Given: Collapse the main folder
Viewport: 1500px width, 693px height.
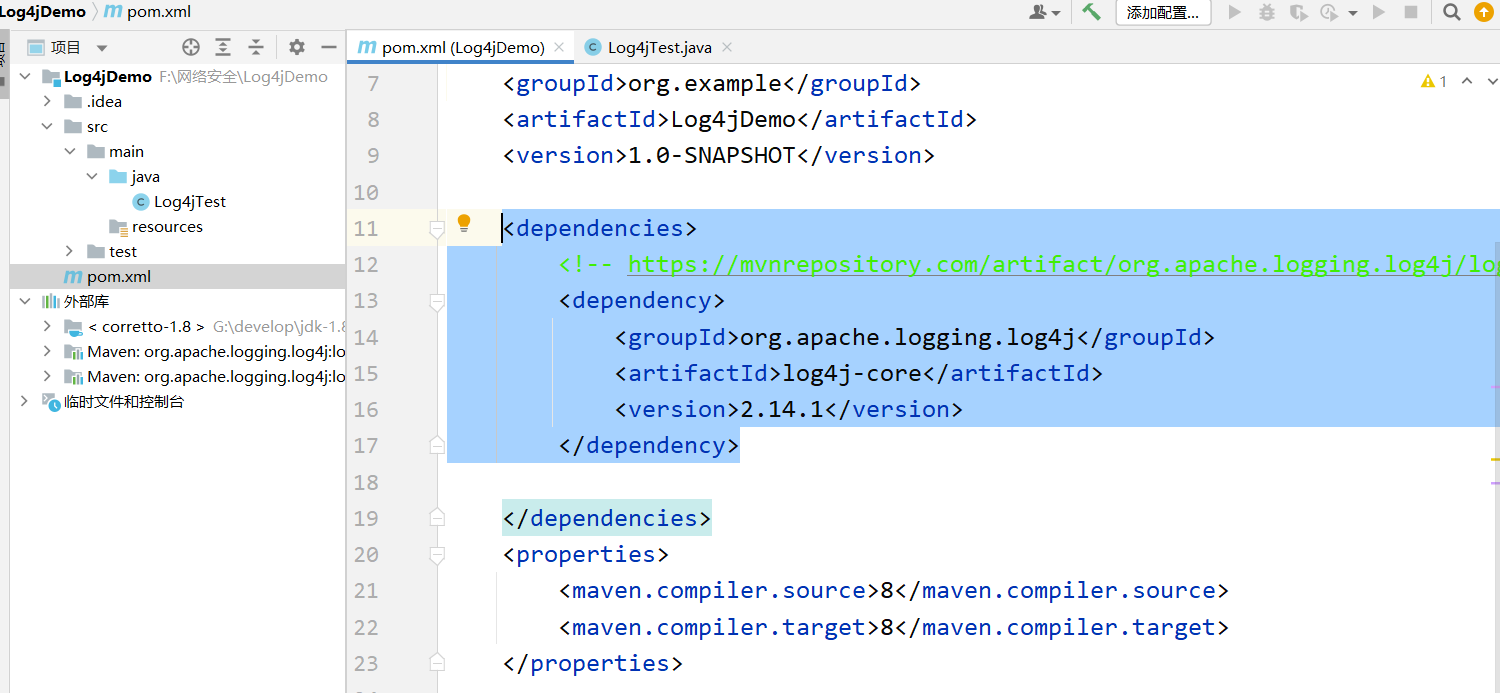Looking at the screenshot, I should 70,151.
